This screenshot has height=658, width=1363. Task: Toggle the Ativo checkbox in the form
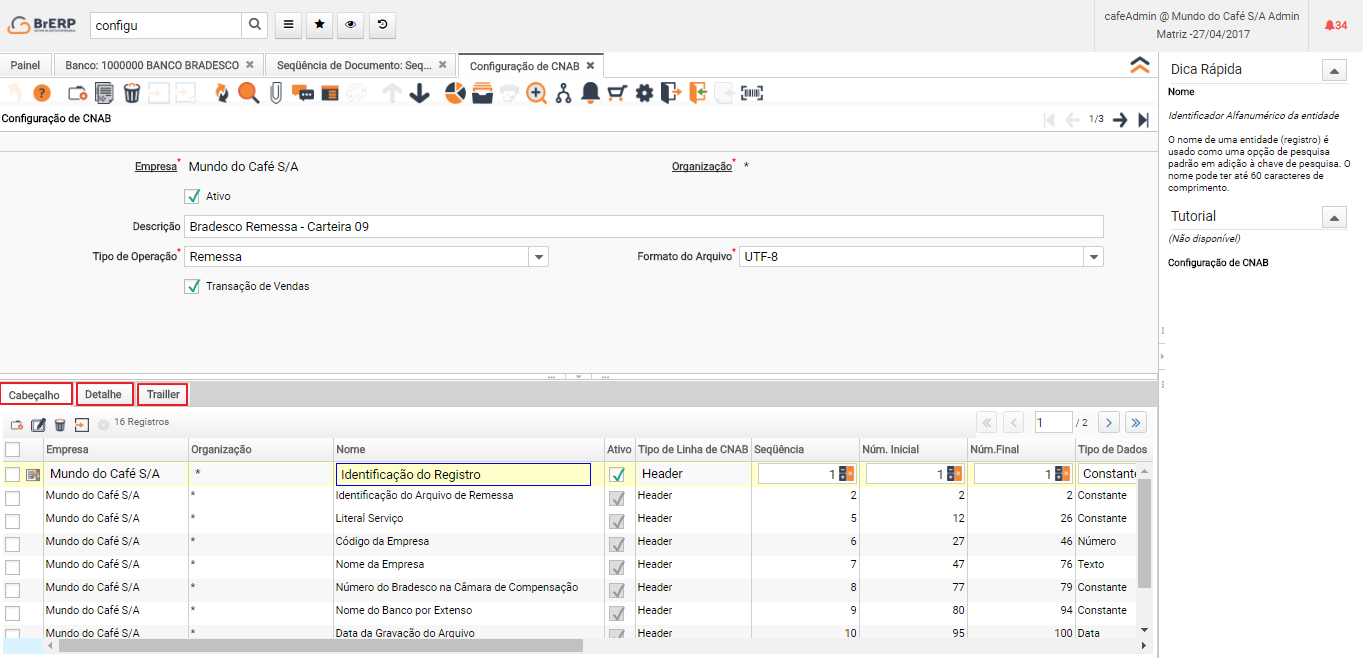coord(193,196)
